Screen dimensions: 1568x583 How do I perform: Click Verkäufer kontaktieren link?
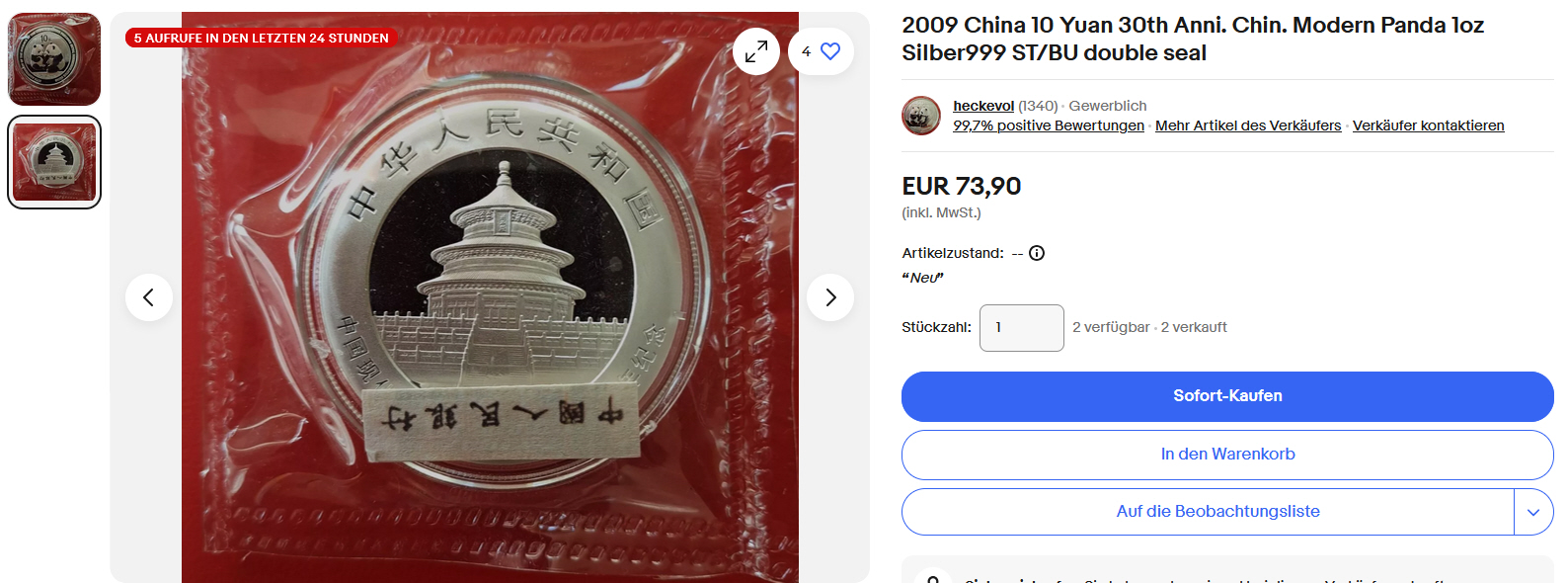1429,125
